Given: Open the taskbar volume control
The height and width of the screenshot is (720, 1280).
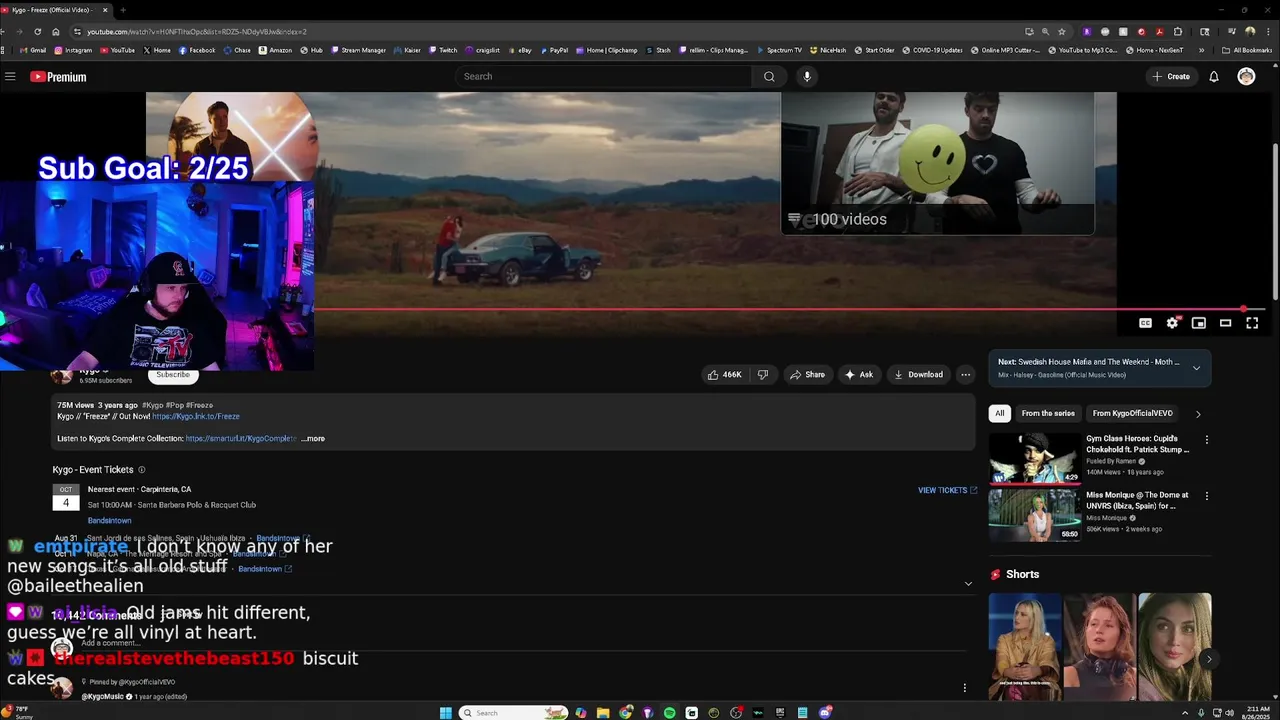Looking at the screenshot, I should (x=1229, y=712).
